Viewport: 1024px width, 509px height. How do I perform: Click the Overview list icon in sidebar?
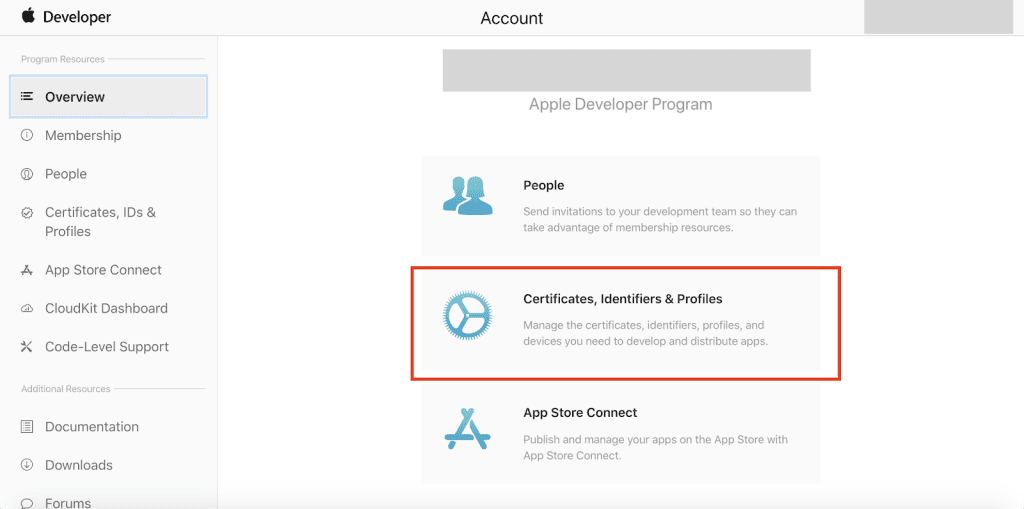27,96
